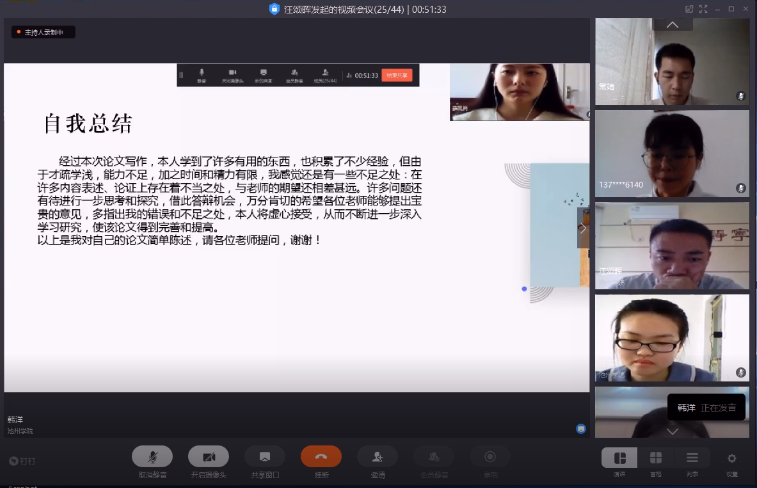Toggle mute in floating share toolbar
This screenshot has height=488, width=757.
tap(201, 74)
